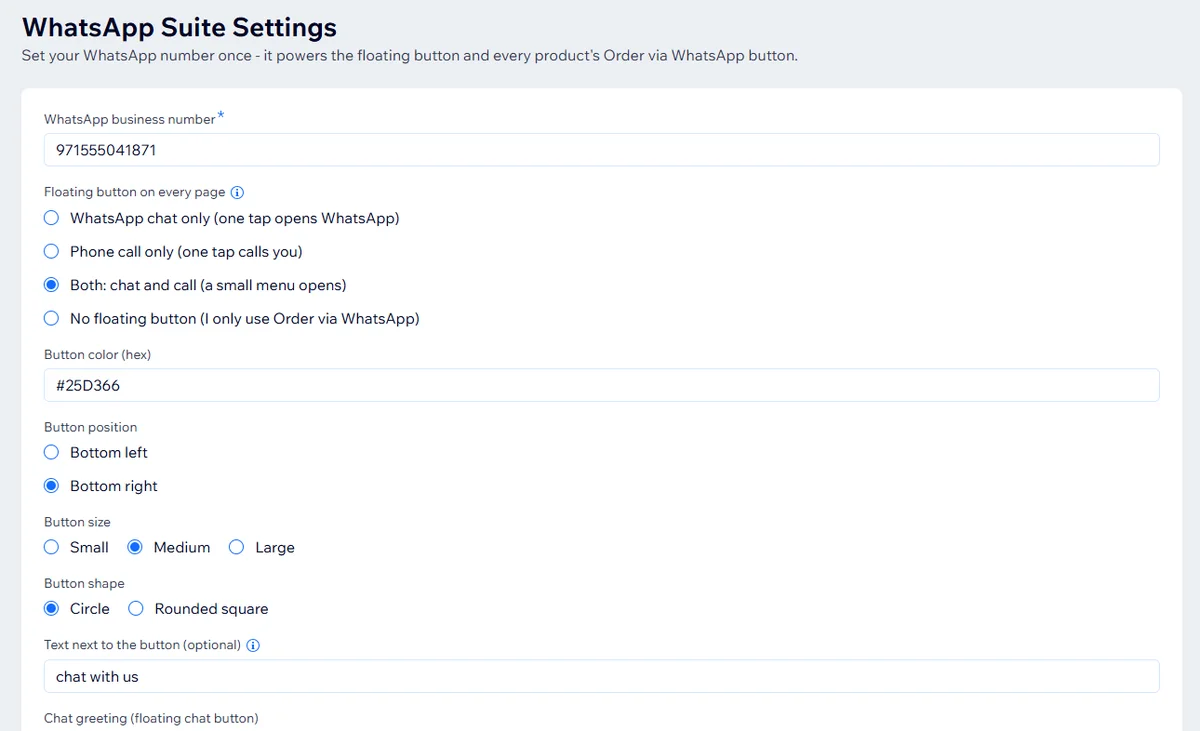The height and width of the screenshot is (731, 1200).
Task: Choose Large button size
Action: (236, 547)
